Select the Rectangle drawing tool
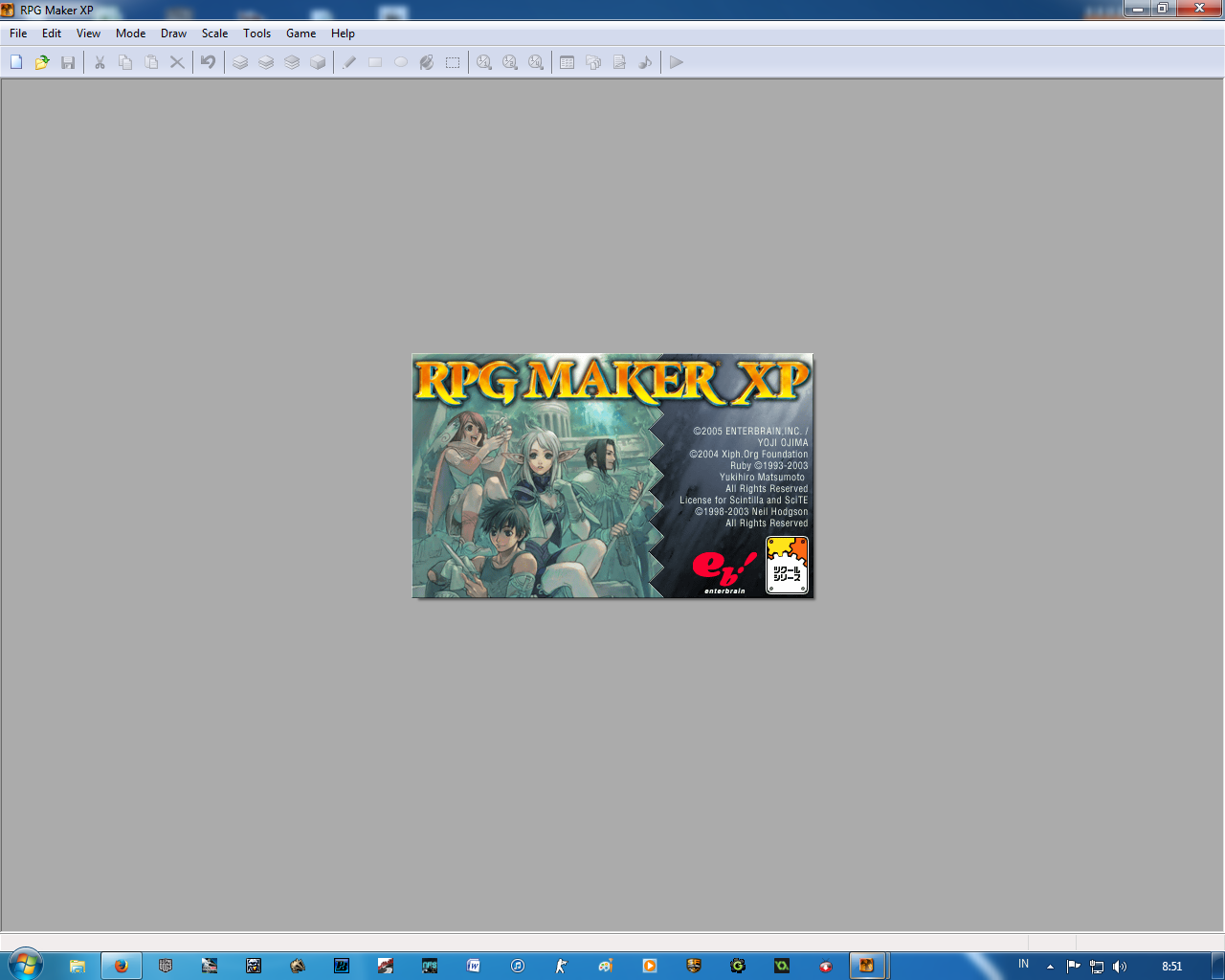This screenshot has height=980, width=1225. click(375, 62)
